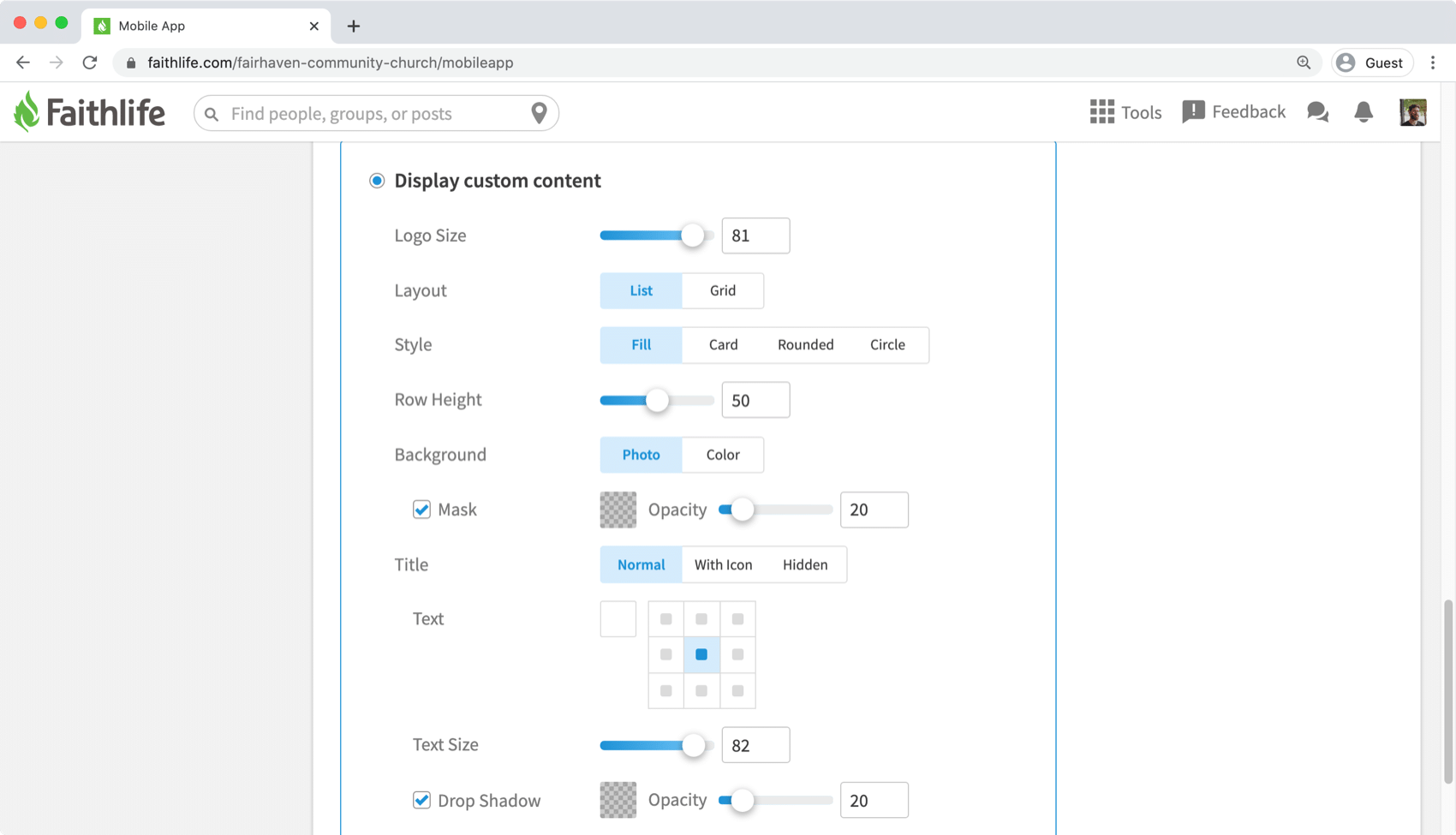The image size is (1456, 835).
Task: Open a new browser tab
Action: (354, 26)
